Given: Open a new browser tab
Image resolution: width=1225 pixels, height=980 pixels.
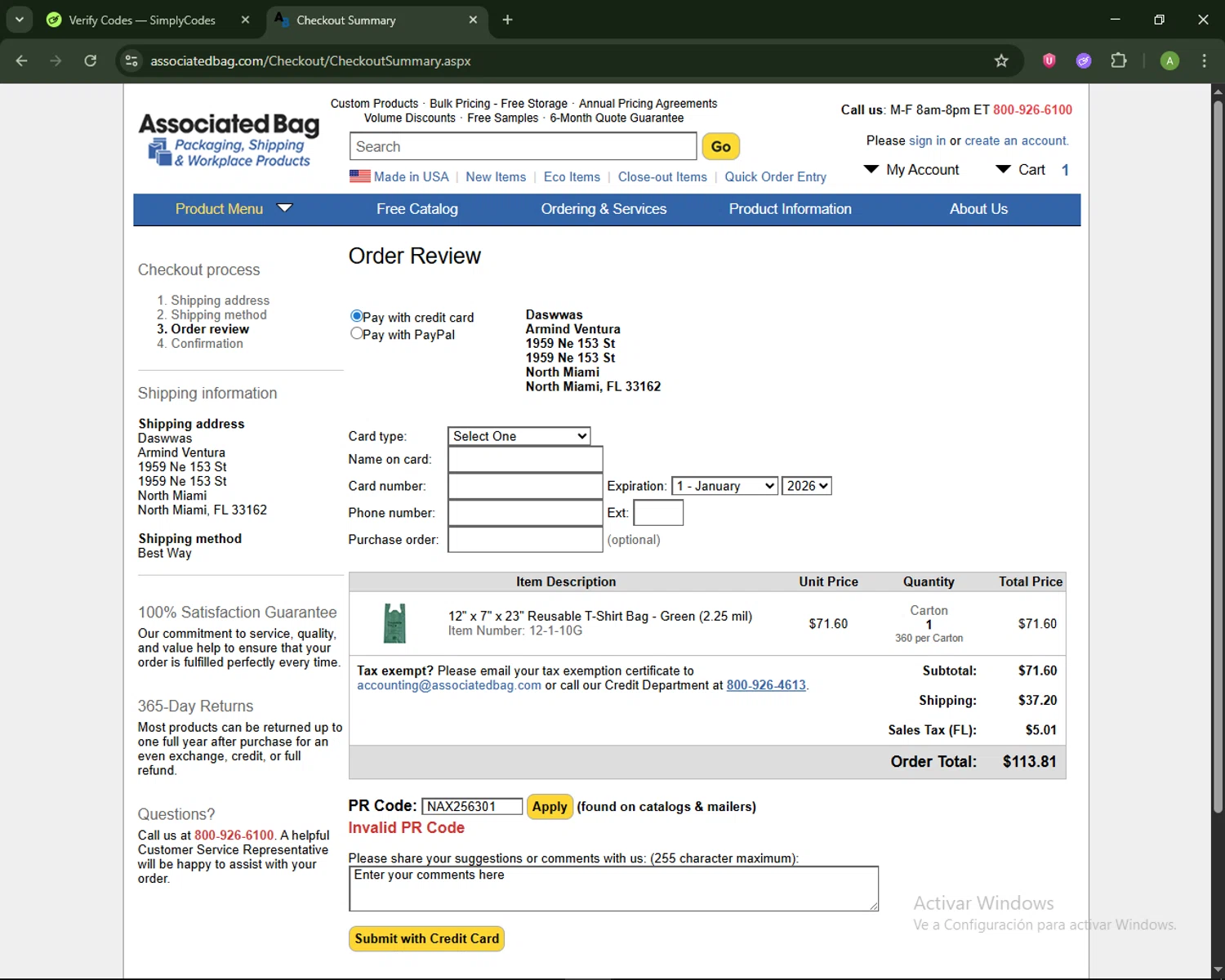Looking at the screenshot, I should click(507, 20).
